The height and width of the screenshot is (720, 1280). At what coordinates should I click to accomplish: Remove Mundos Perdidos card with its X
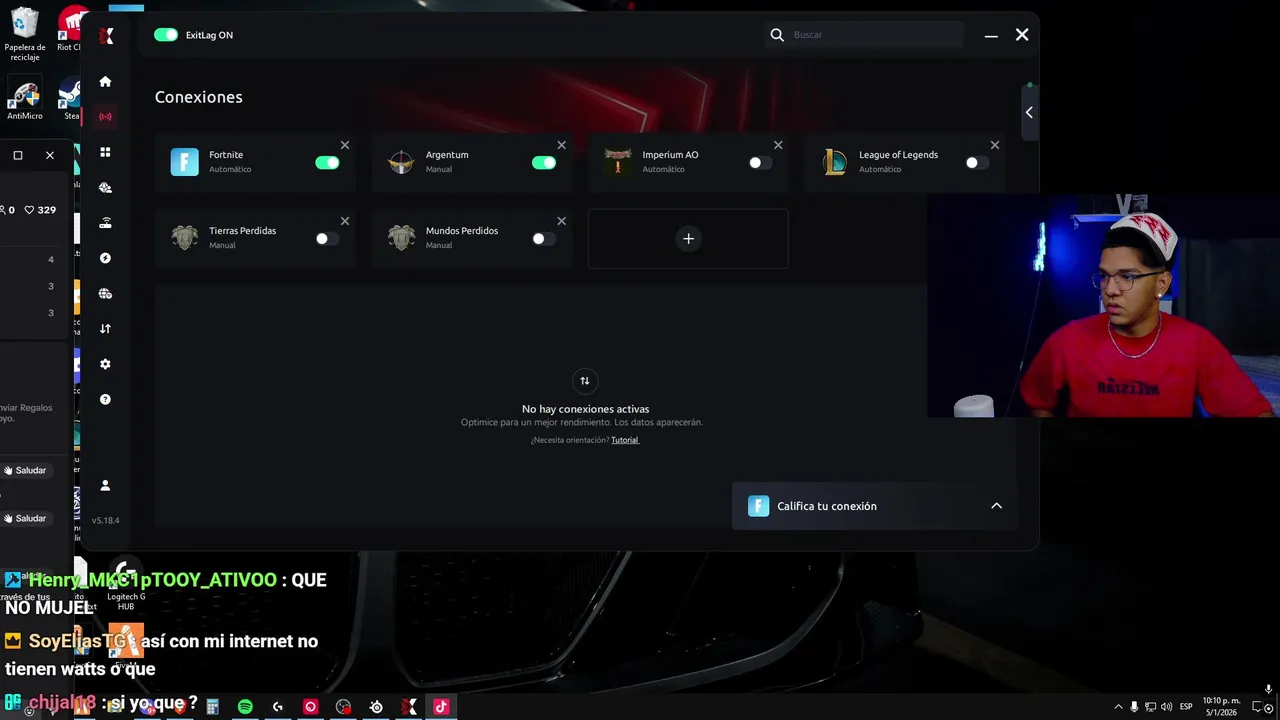[x=561, y=221]
